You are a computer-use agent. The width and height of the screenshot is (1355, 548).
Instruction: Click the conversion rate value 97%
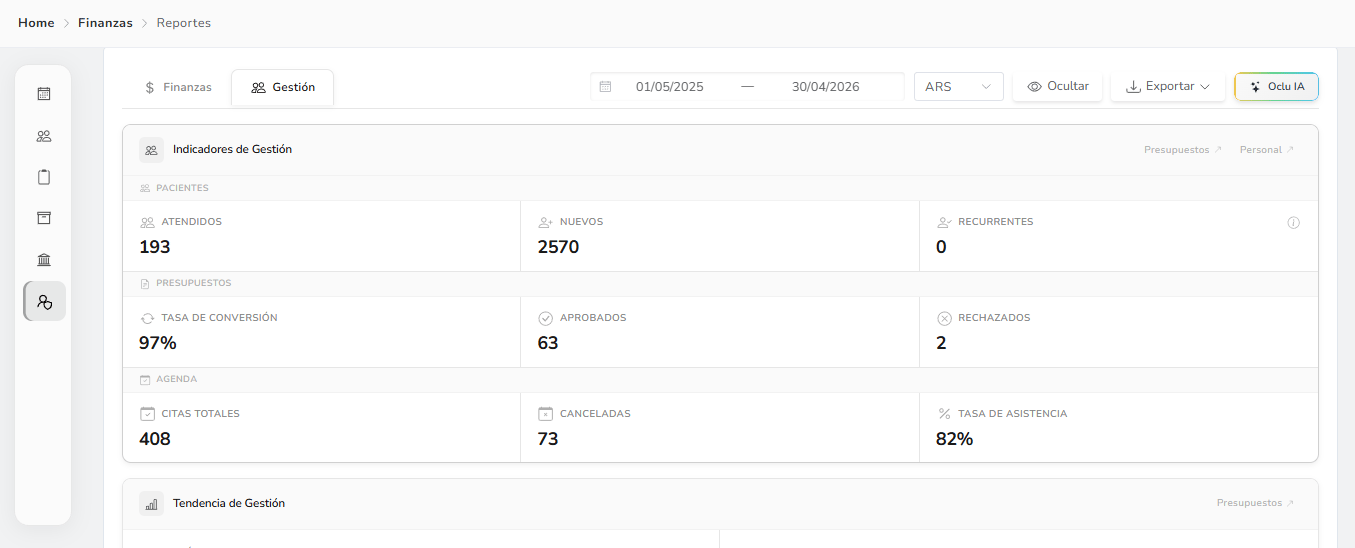click(158, 343)
